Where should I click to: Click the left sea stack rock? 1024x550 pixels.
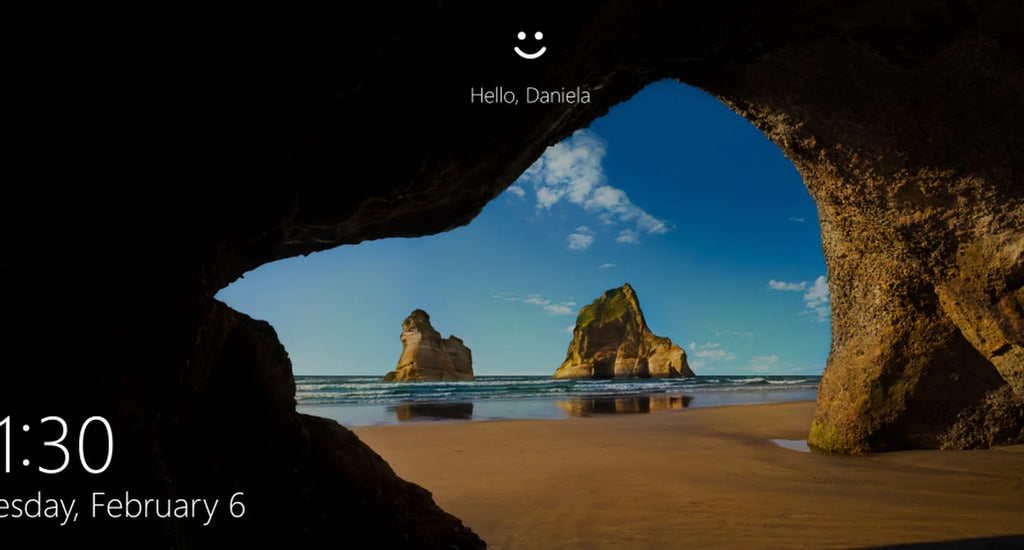click(429, 349)
